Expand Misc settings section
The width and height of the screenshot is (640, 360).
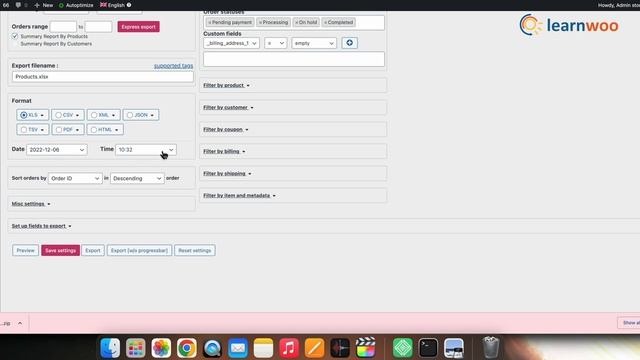(31, 204)
